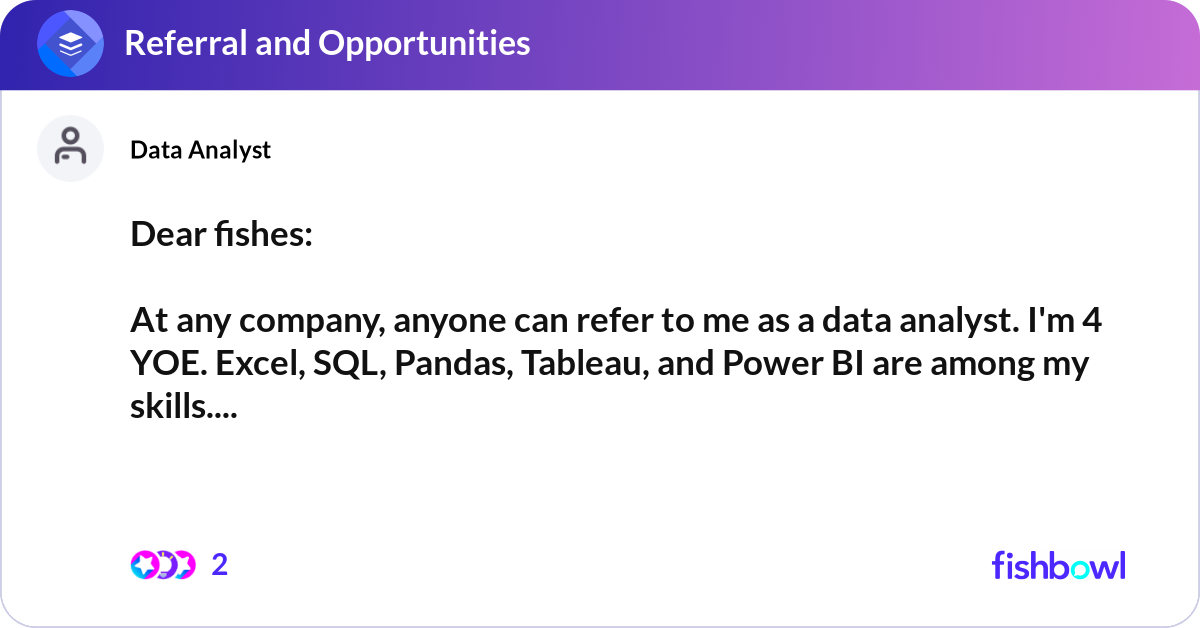Click the fishbowl logo
The width and height of the screenshot is (1200, 628).
click(1059, 565)
